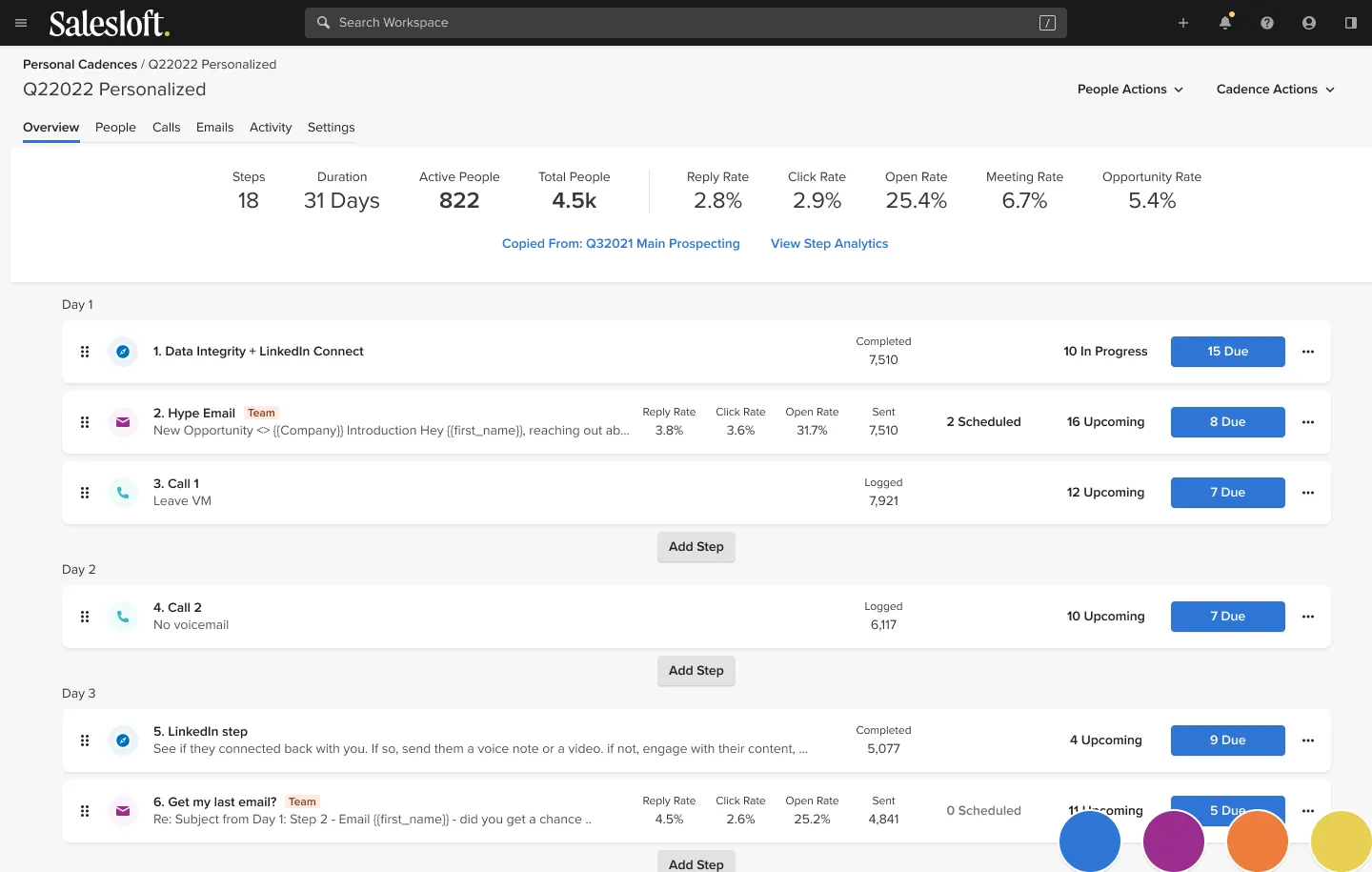The height and width of the screenshot is (872, 1372).
Task: Click the 15 Due button
Action: [x=1227, y=352]
